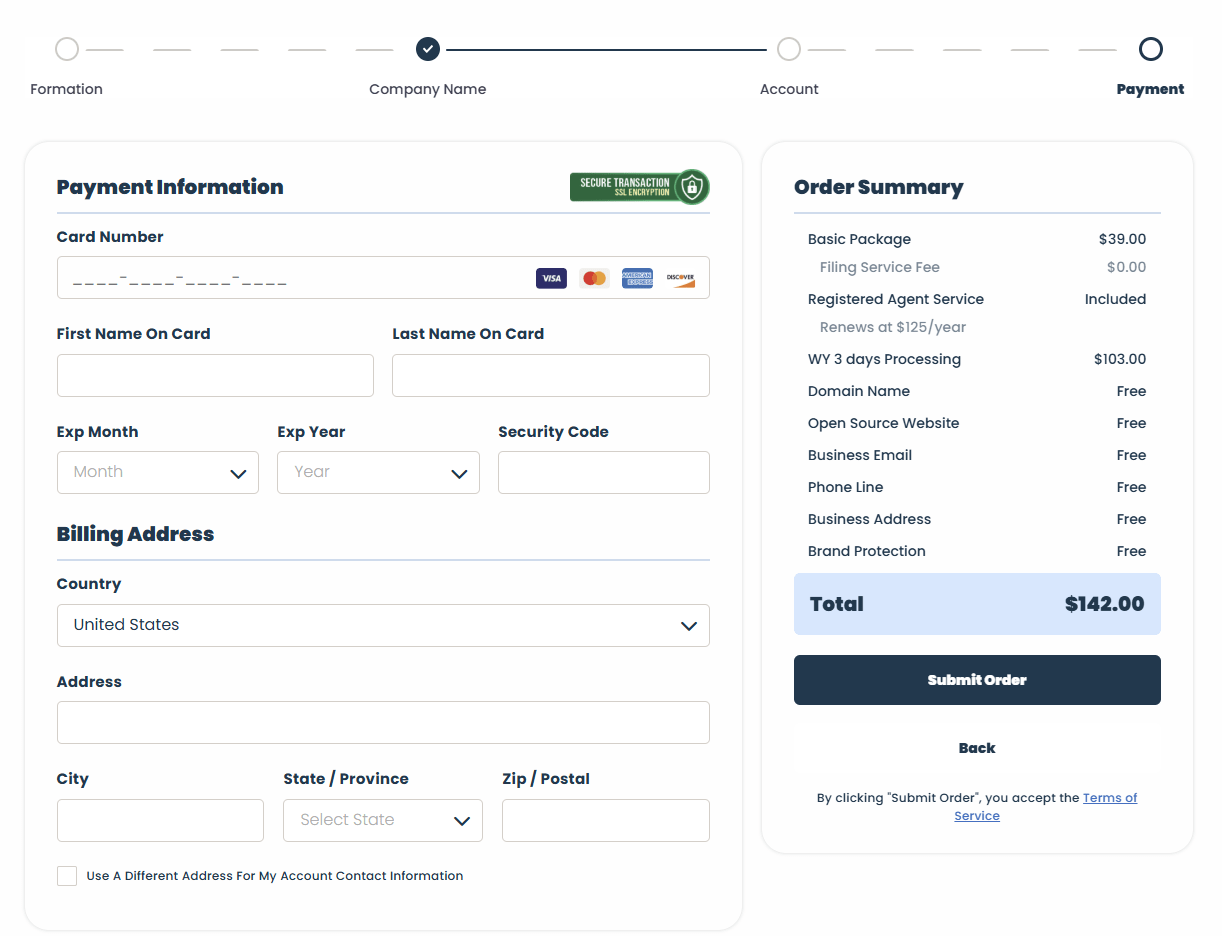
Task: Open the Exp Month dropdown
Action: pyautogui.click(x=158, y=472)
